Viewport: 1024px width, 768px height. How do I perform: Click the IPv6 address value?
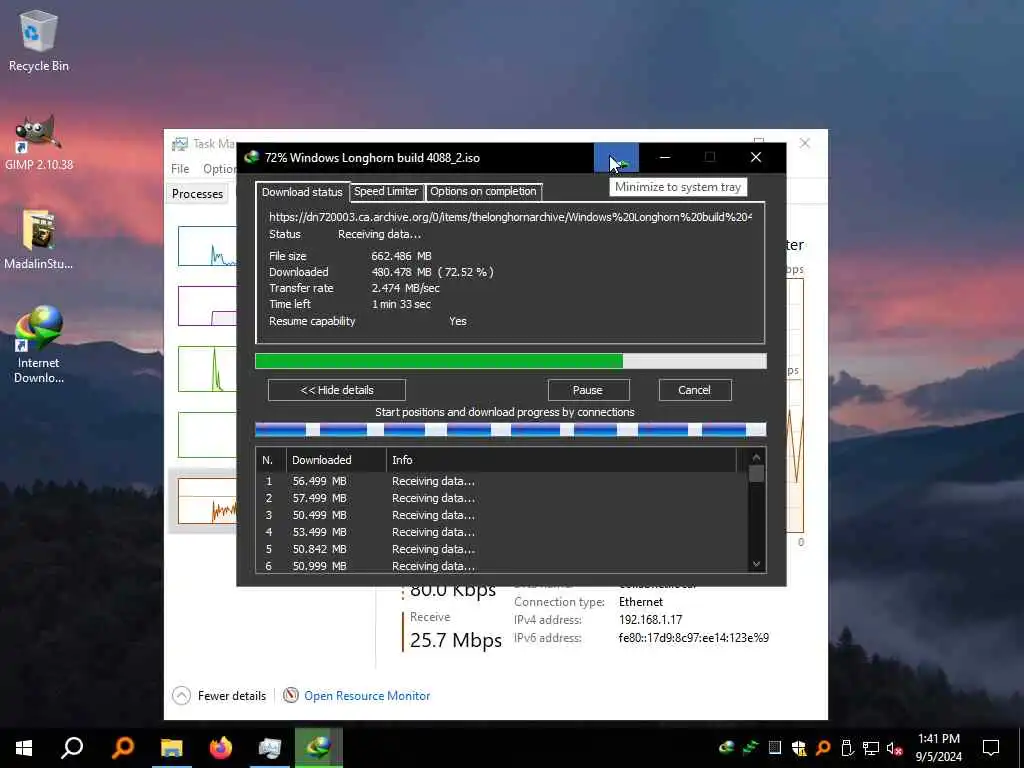694,638
